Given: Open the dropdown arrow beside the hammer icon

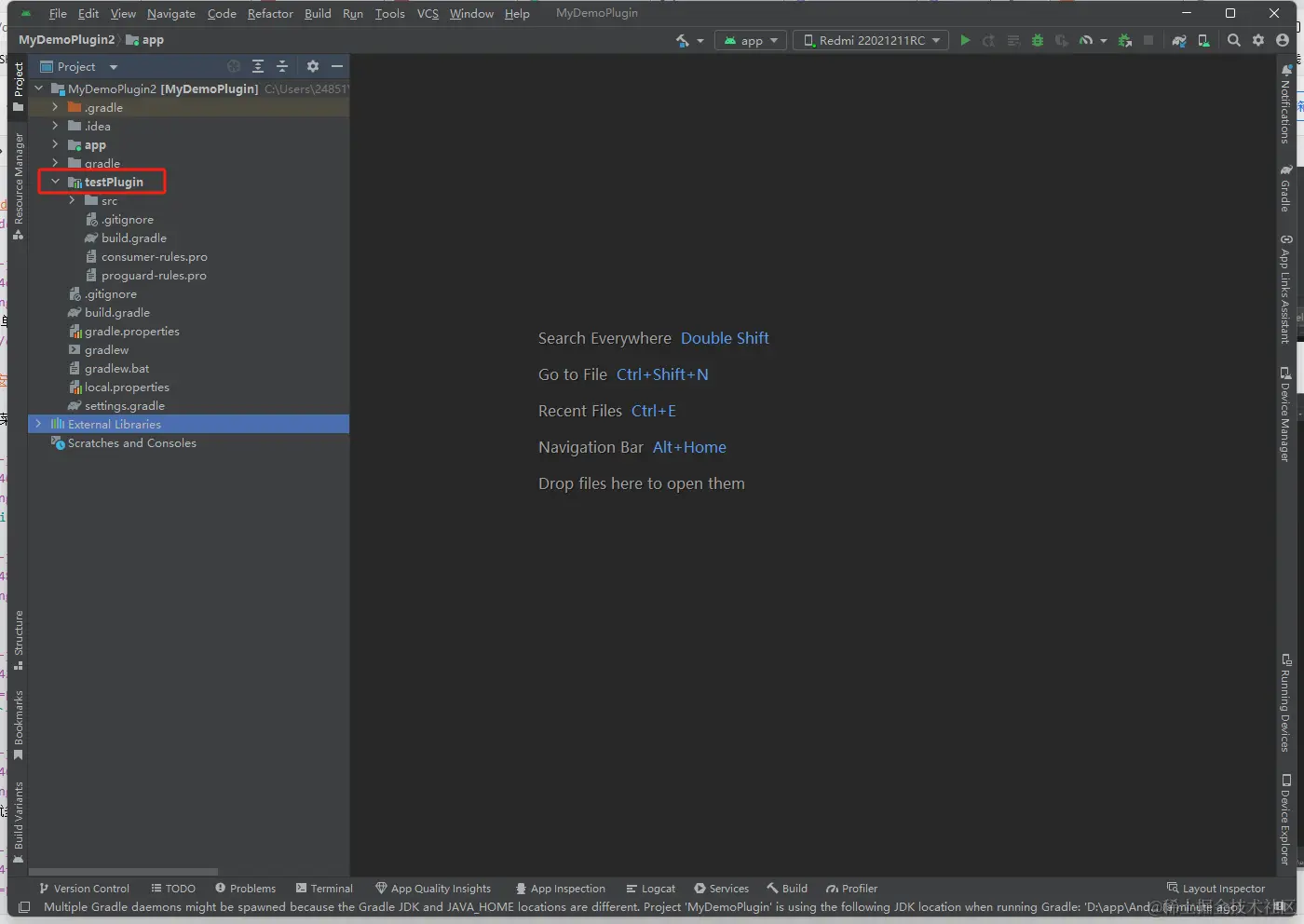Looking at the screenshot, I should (x=700, y=41).
